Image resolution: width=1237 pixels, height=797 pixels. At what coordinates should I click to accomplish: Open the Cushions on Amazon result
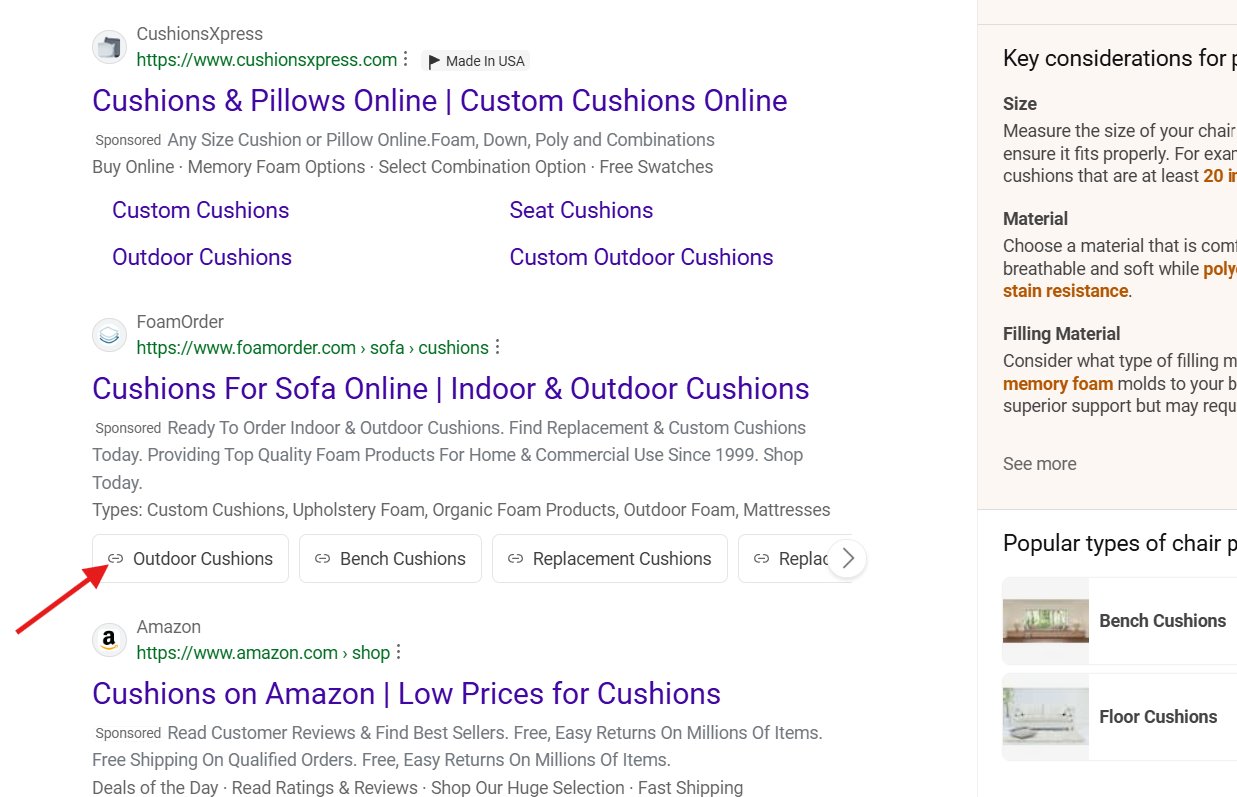click(405, 693)
